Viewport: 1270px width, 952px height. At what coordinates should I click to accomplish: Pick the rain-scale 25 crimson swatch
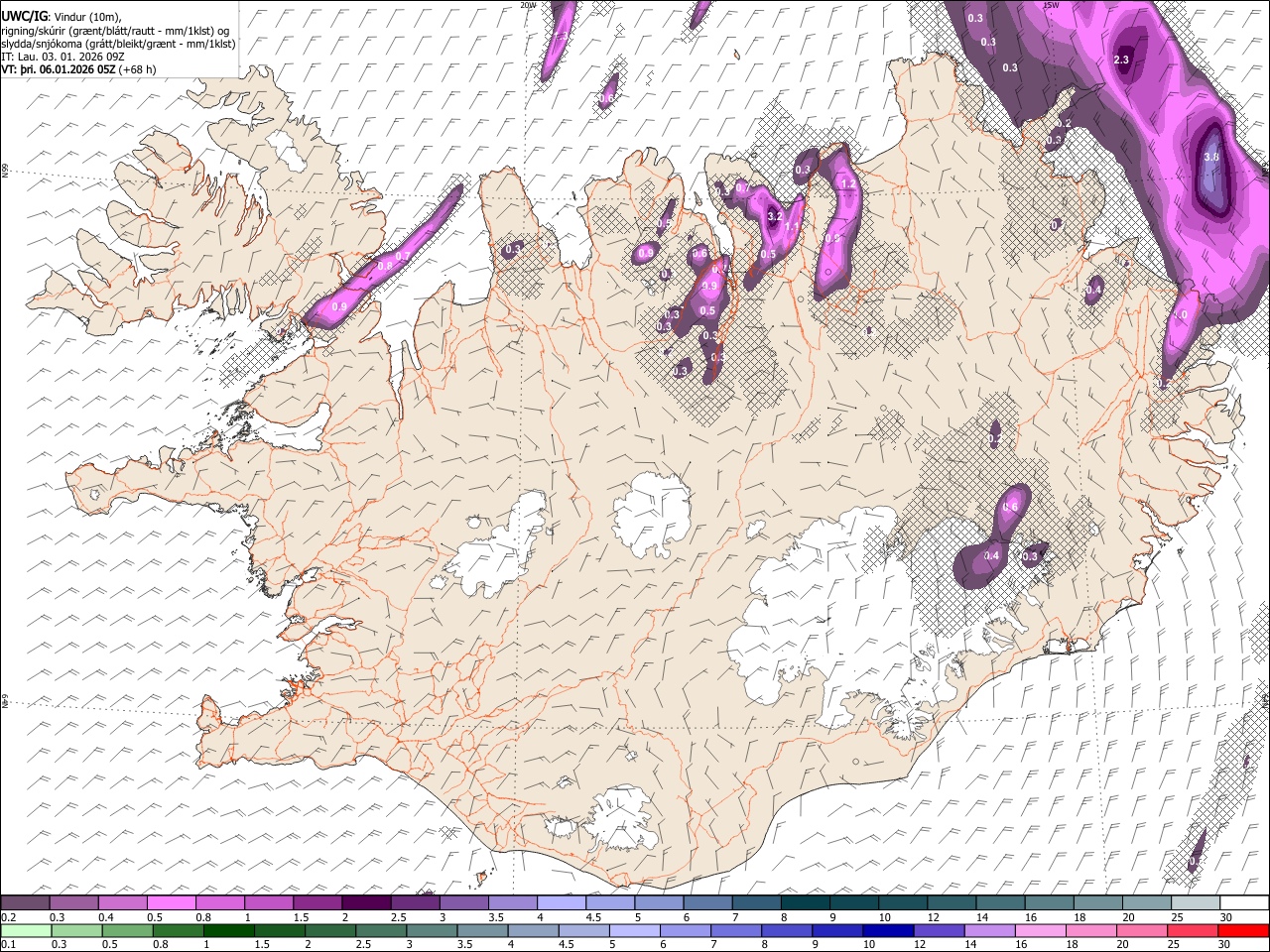pos(1194,930)
